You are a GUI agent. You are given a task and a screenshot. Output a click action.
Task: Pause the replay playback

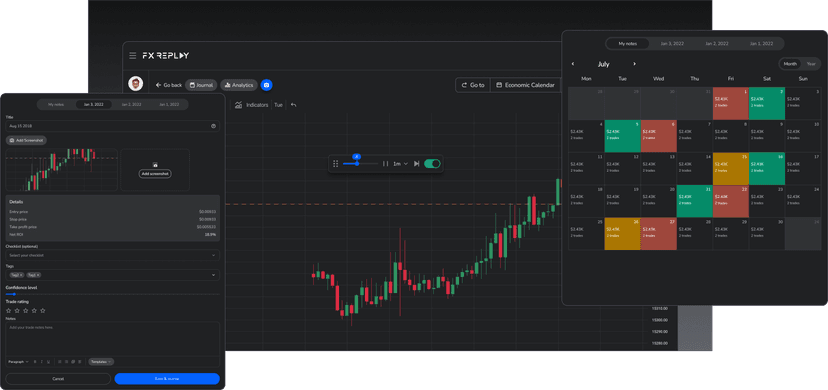click(385, 164)
